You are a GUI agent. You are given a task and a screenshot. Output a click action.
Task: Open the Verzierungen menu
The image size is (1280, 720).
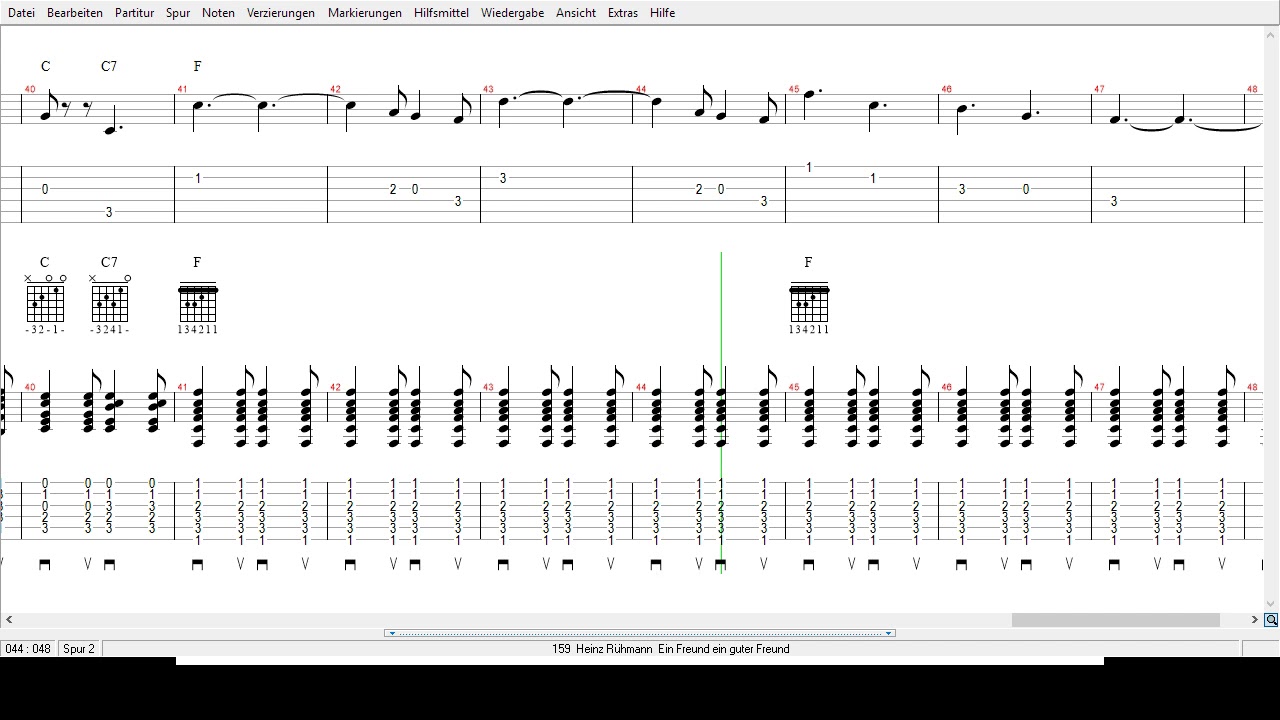pos(281,13)
